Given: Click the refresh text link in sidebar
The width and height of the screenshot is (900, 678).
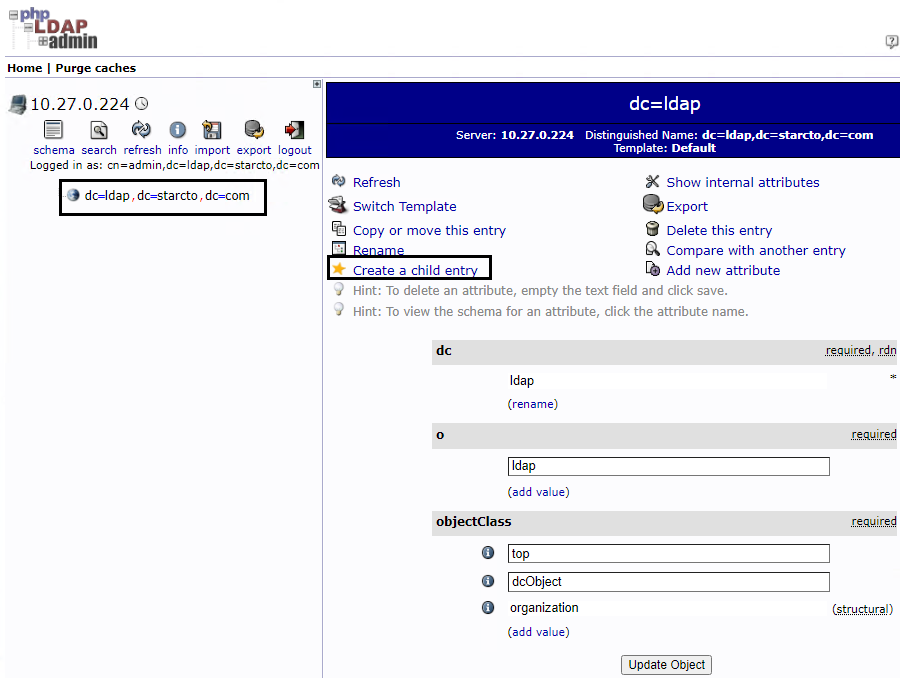Looking at the screenshot, I should (142, 150).
